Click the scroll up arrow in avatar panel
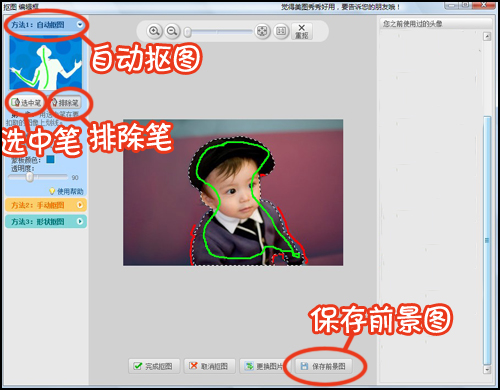Image resolution: width=500 pixels, height=390 pixels. coord(487,36)
